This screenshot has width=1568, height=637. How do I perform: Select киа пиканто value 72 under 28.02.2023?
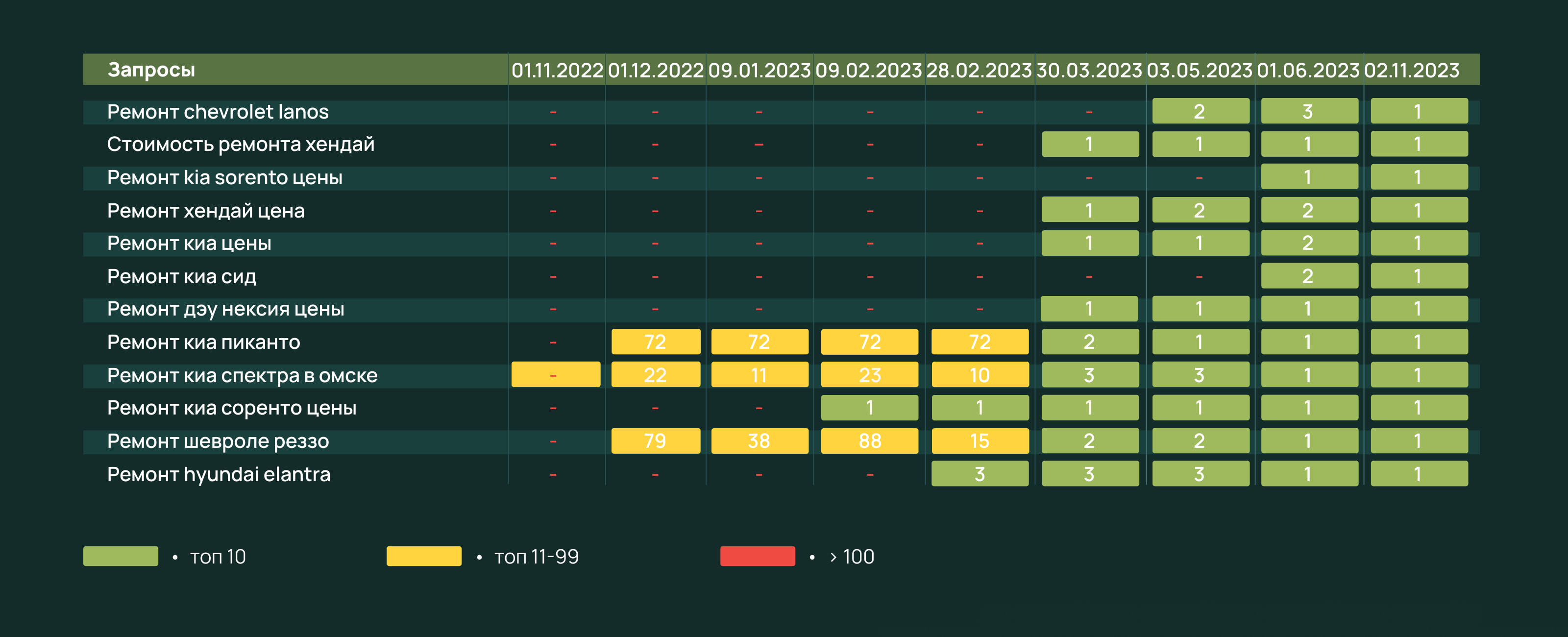[x=980, y=342]
